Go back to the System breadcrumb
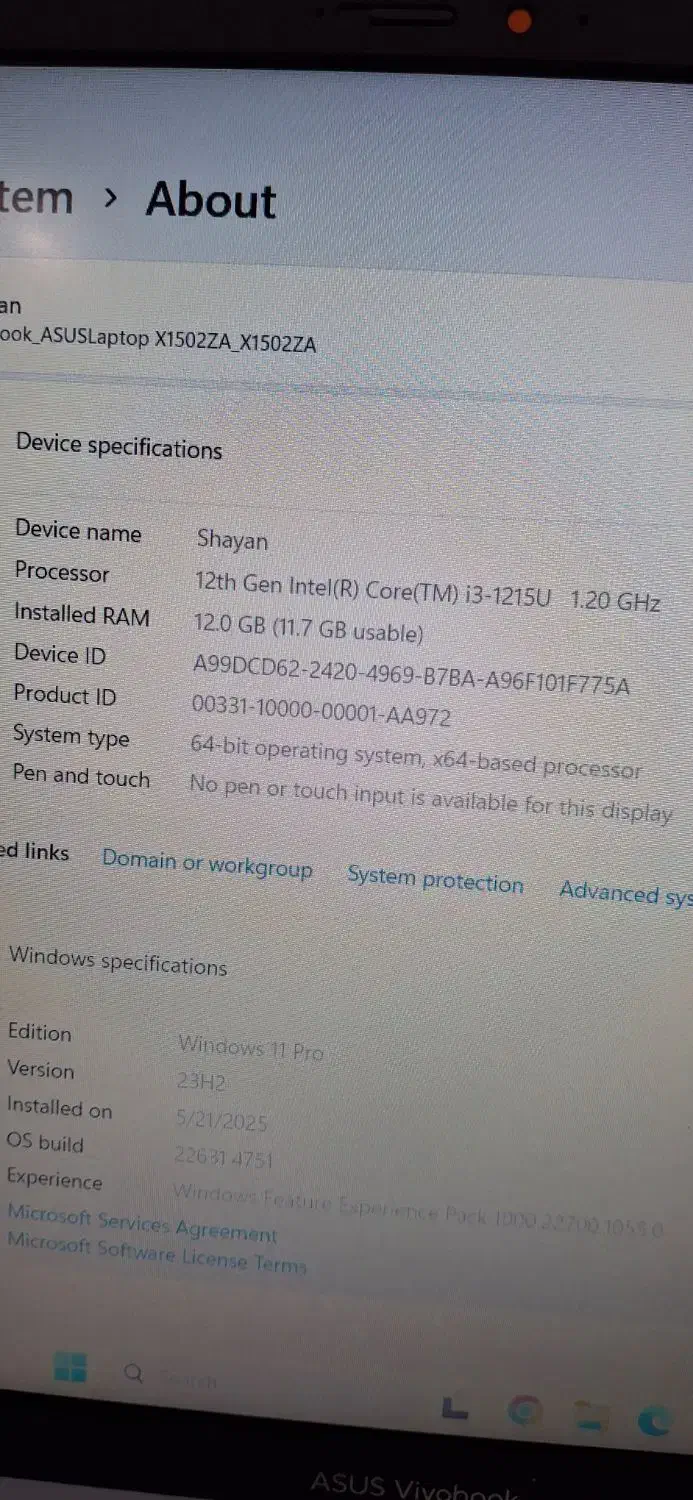693x1500 pixels. pyautogui.click(x=36, y=197)
